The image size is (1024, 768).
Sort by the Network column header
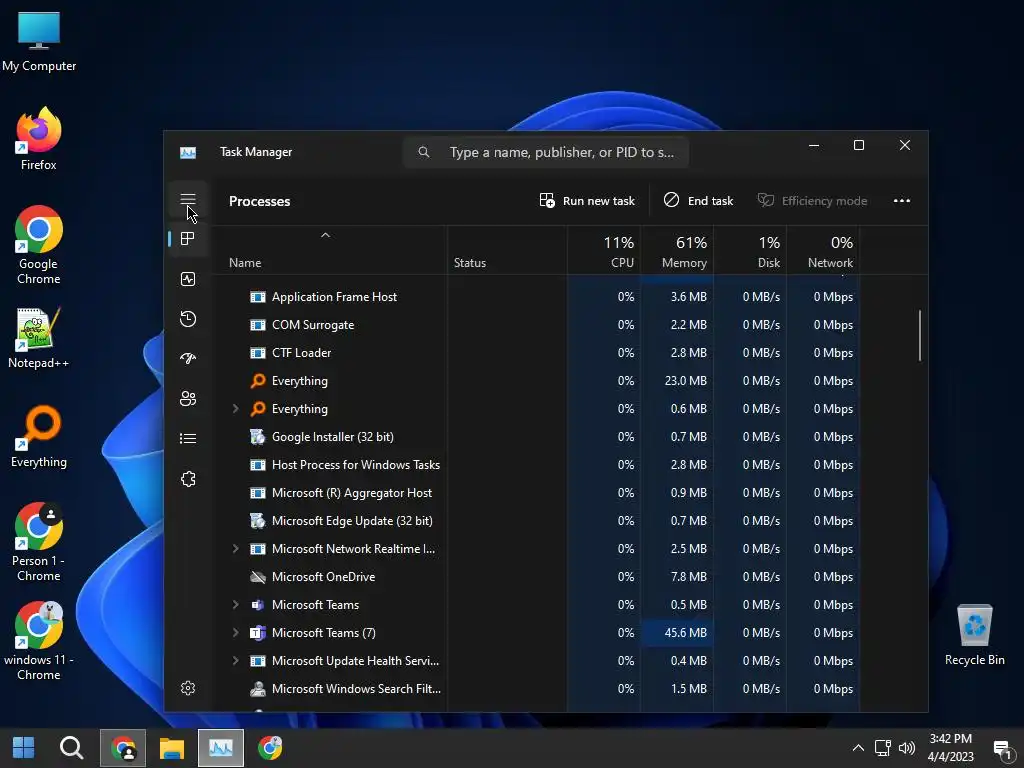pos(824,251)
